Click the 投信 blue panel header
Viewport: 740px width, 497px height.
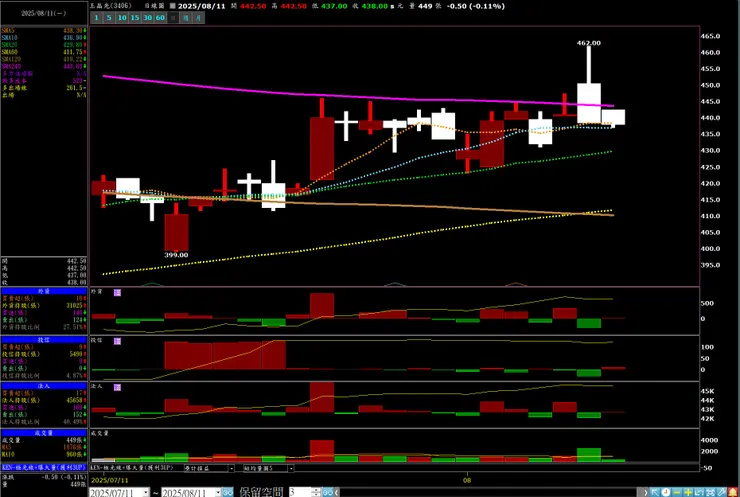44,339
